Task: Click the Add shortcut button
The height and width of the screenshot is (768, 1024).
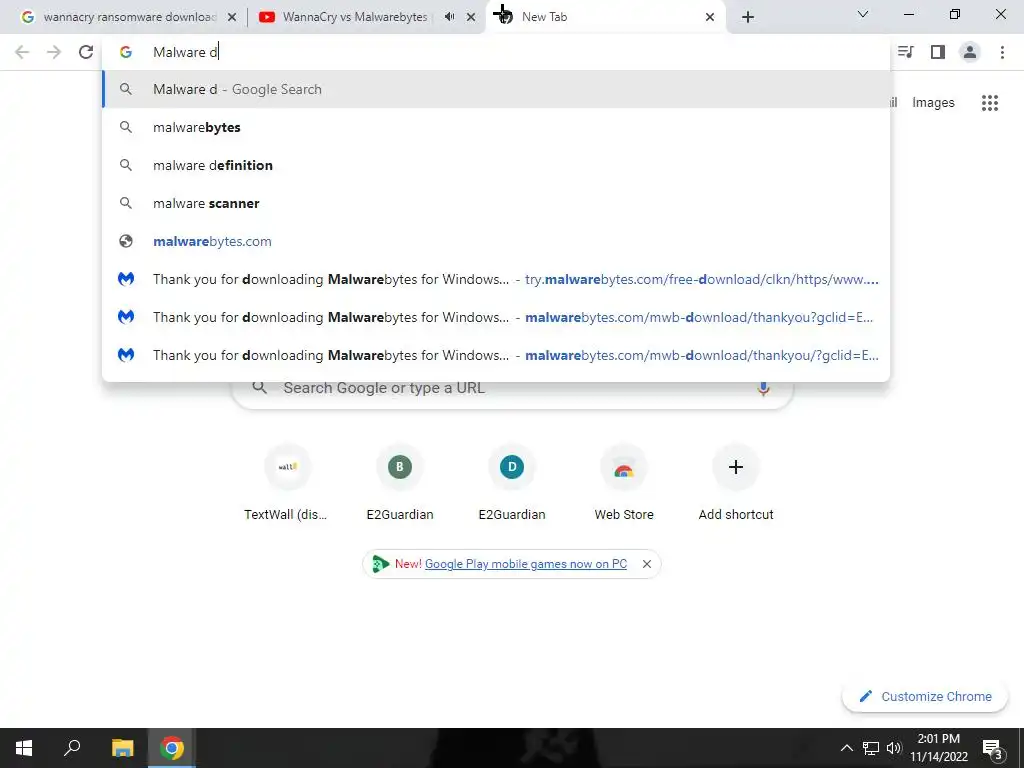Action: 736,484
